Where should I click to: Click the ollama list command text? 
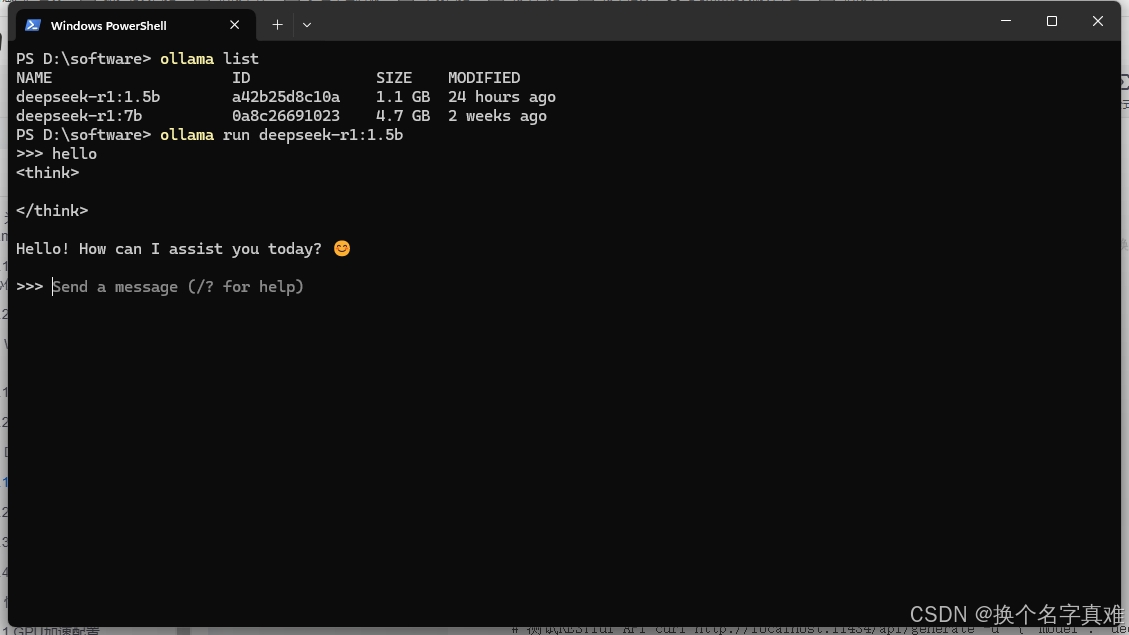[x=209, y=58]
